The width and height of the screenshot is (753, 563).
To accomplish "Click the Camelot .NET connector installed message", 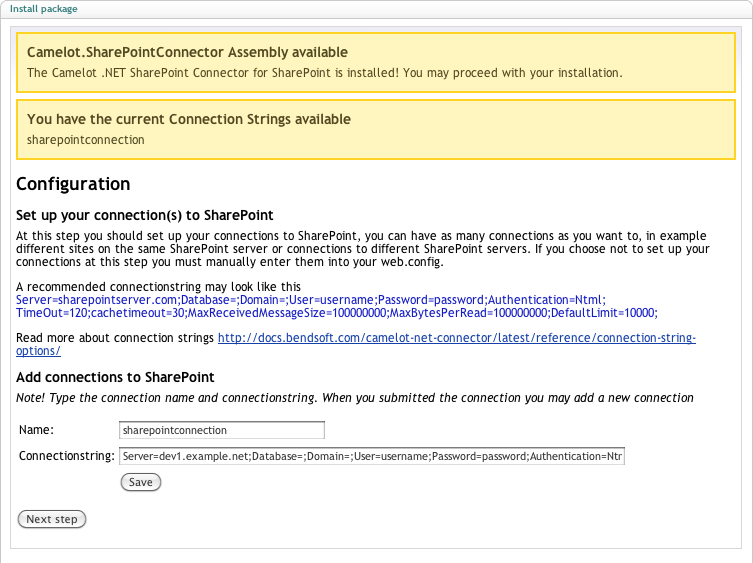I will (x=325, y=73).
